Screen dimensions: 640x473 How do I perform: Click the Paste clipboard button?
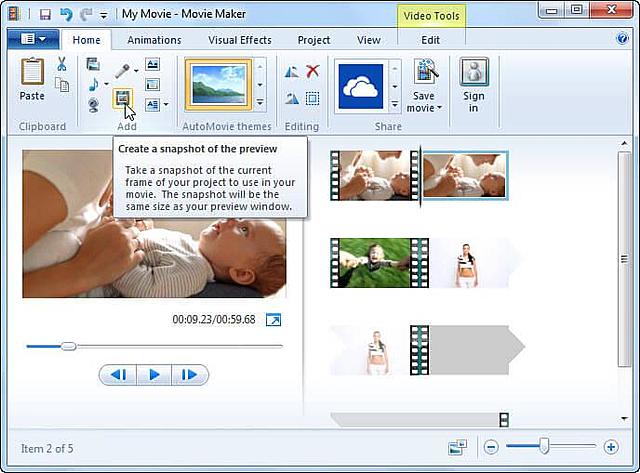point(32,80)
